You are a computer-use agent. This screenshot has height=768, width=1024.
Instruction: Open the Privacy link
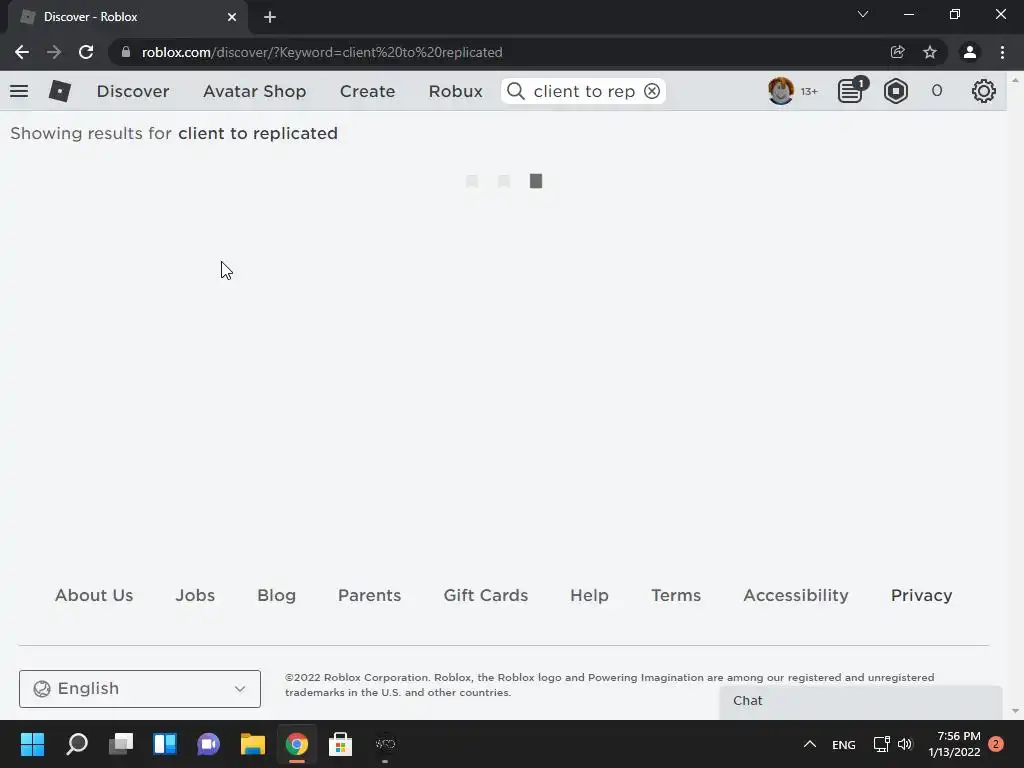click(x=921, y=595)
